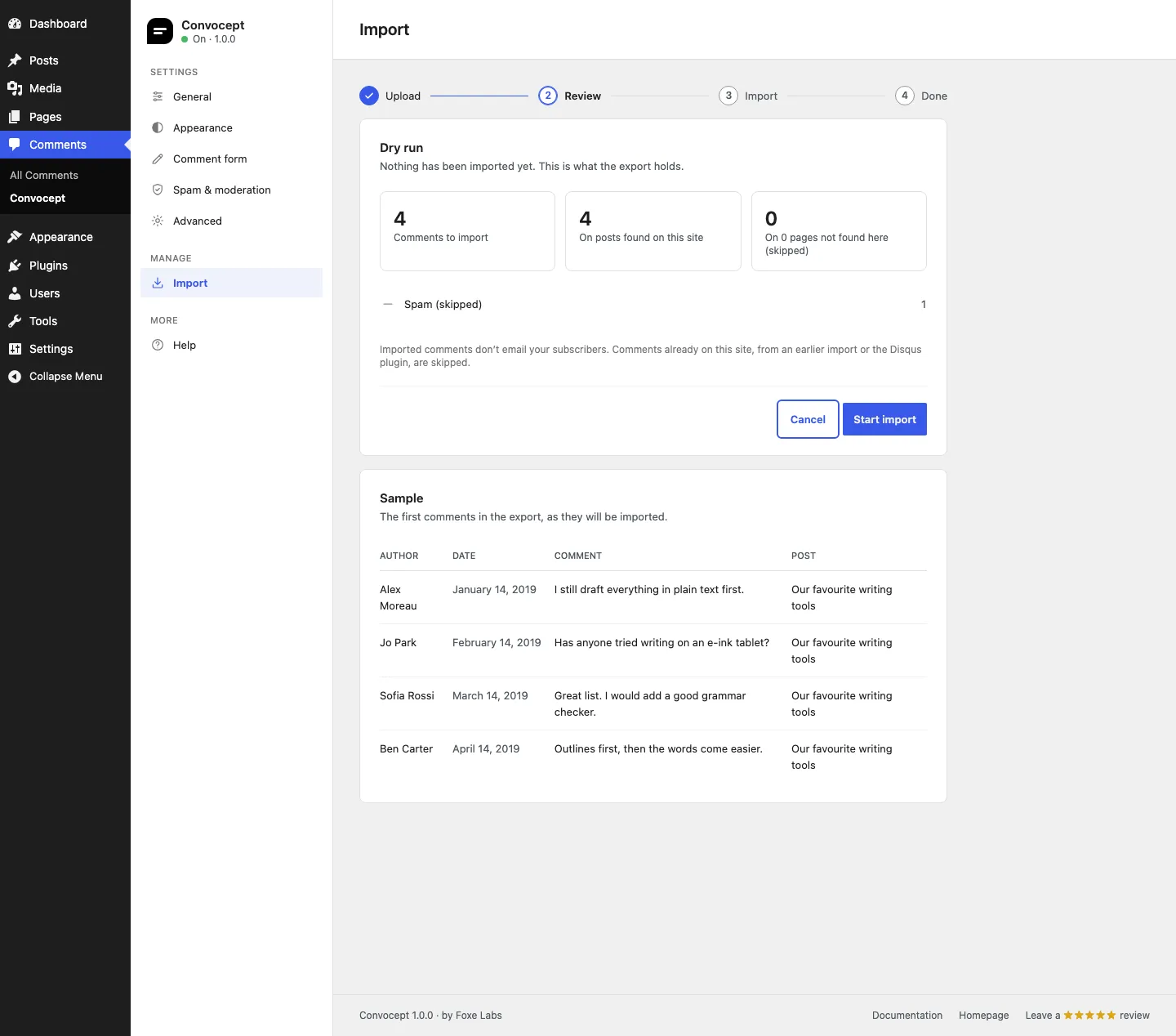Image resolution: width=1176 pixels, height=1036 pixels.
Task: Click the Leave a review link
Action: [x=1087, y=1016]
